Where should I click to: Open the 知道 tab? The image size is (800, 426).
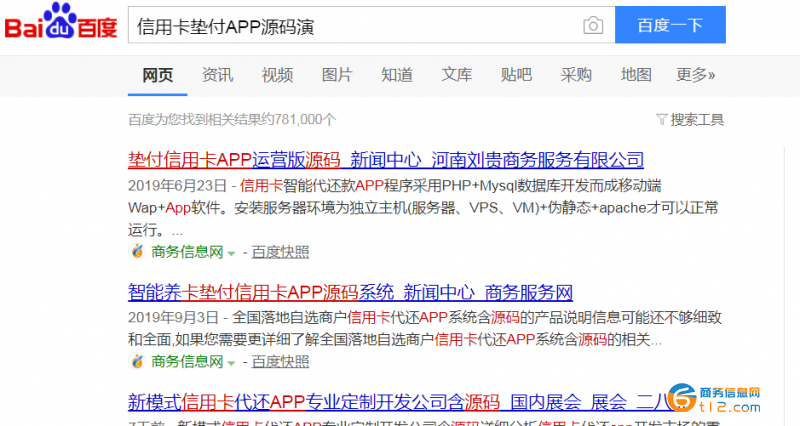(396, 76)
